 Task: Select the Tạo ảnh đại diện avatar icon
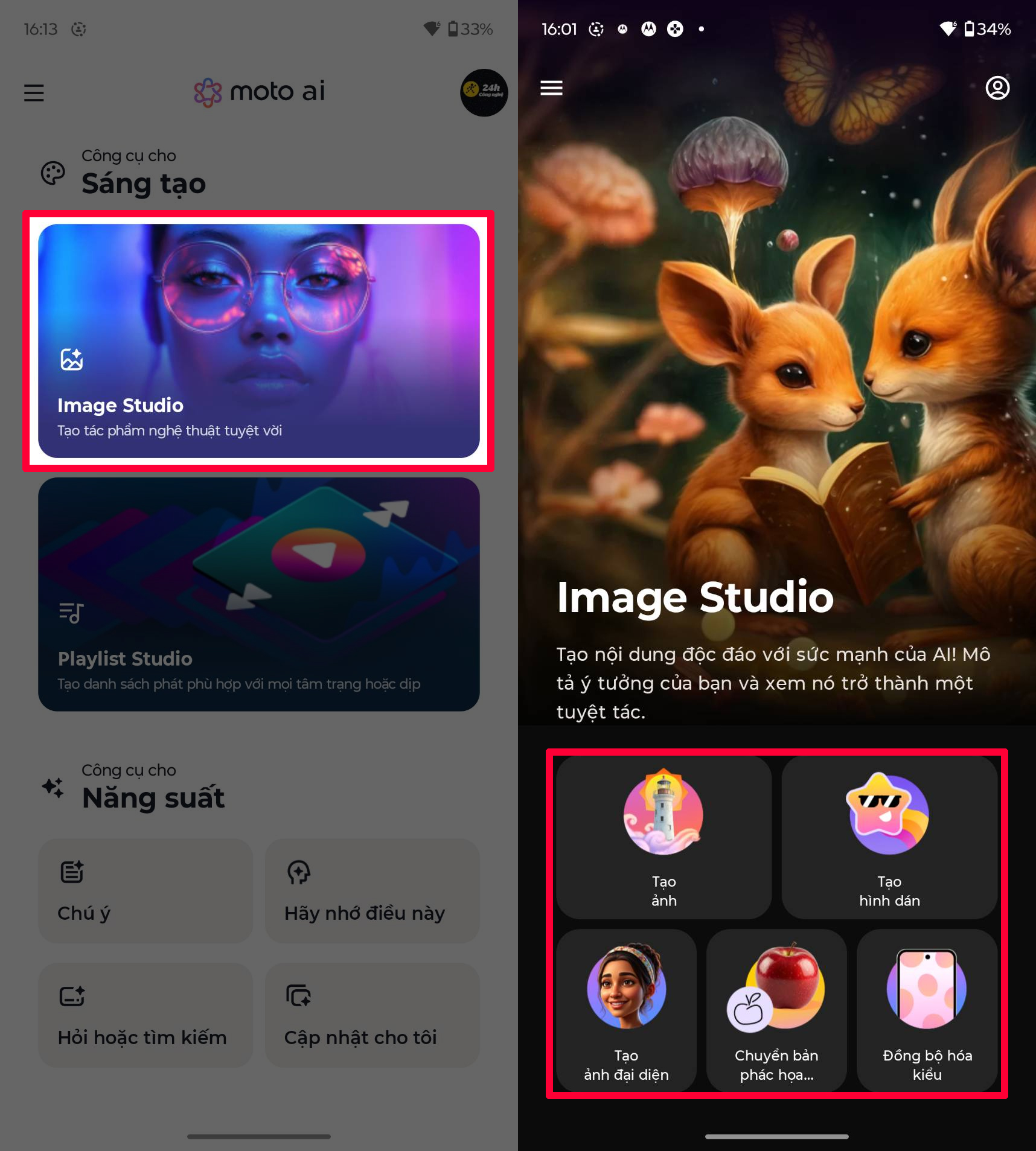[x=626, y=986]
